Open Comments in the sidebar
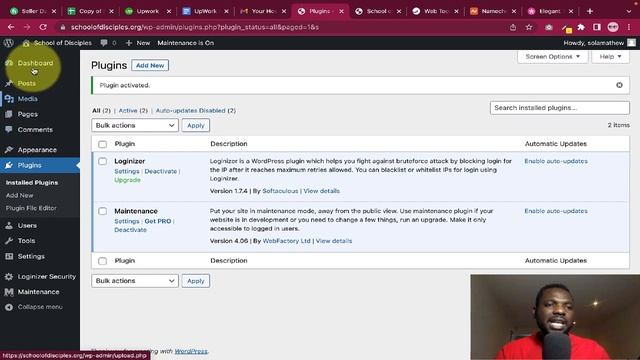Screen dimensions: 640x360 coord(35,130)
